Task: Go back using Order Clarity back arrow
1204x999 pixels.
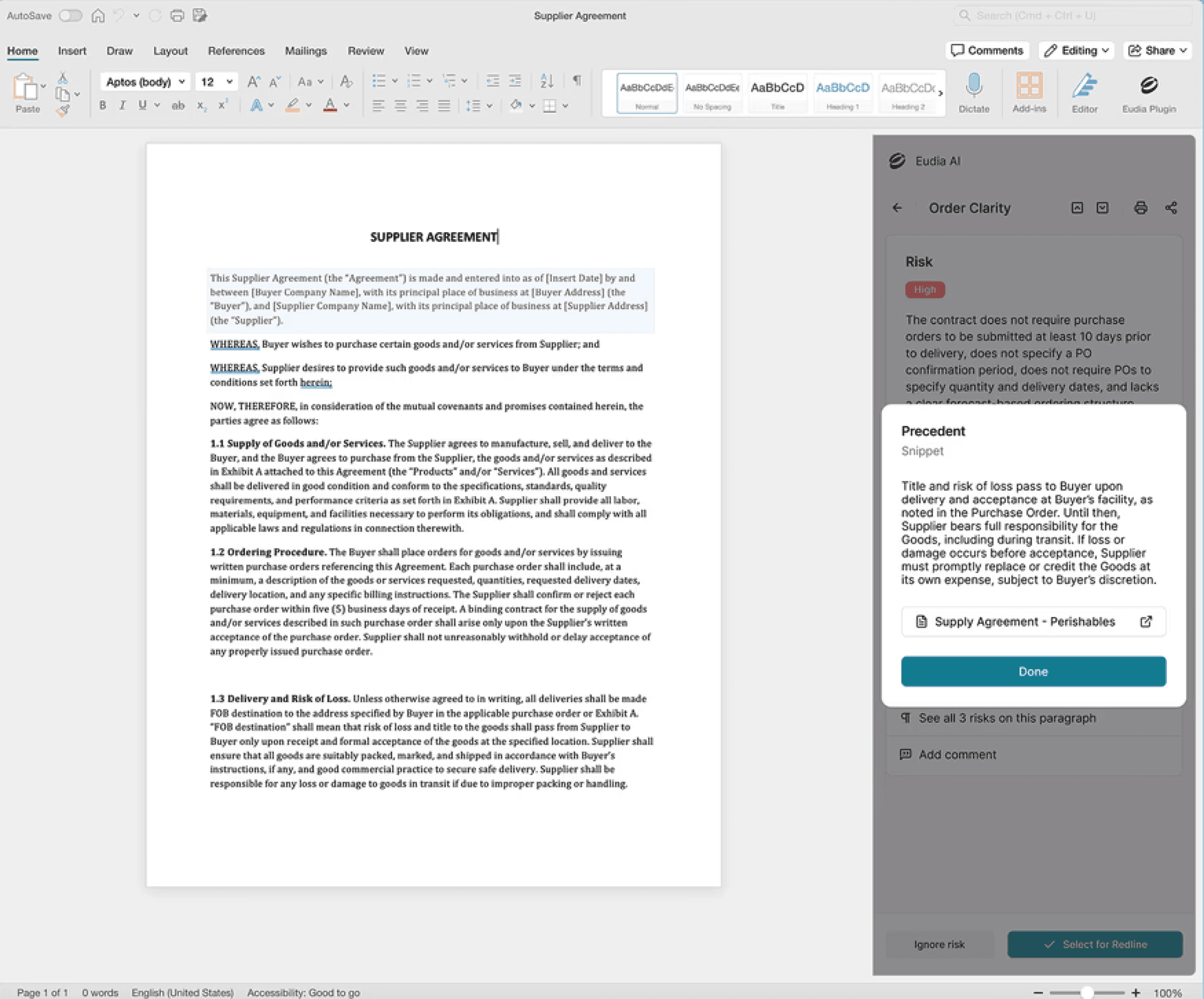Action: [897, 208]
